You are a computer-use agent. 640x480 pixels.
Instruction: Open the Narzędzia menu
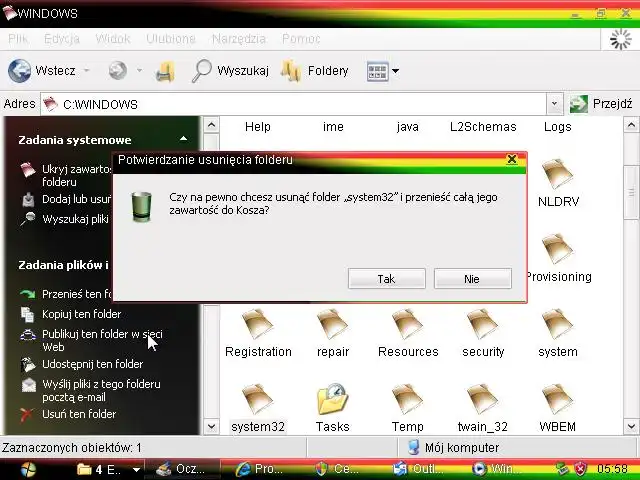[x=239, y=39]
